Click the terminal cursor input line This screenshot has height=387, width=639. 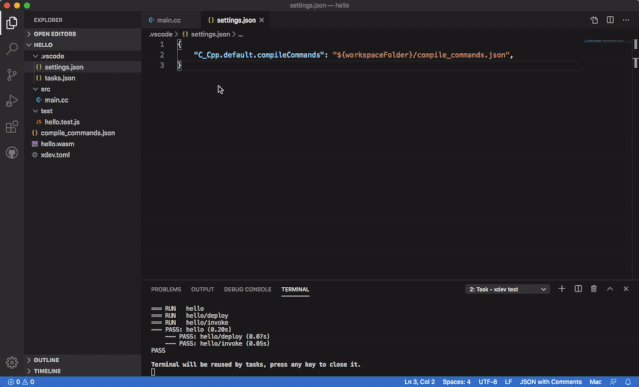click(x=153, y=372)
